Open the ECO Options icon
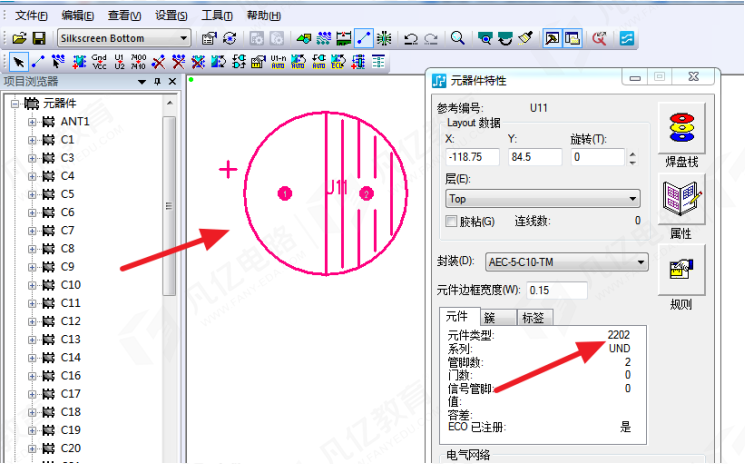 click(378, 62)
